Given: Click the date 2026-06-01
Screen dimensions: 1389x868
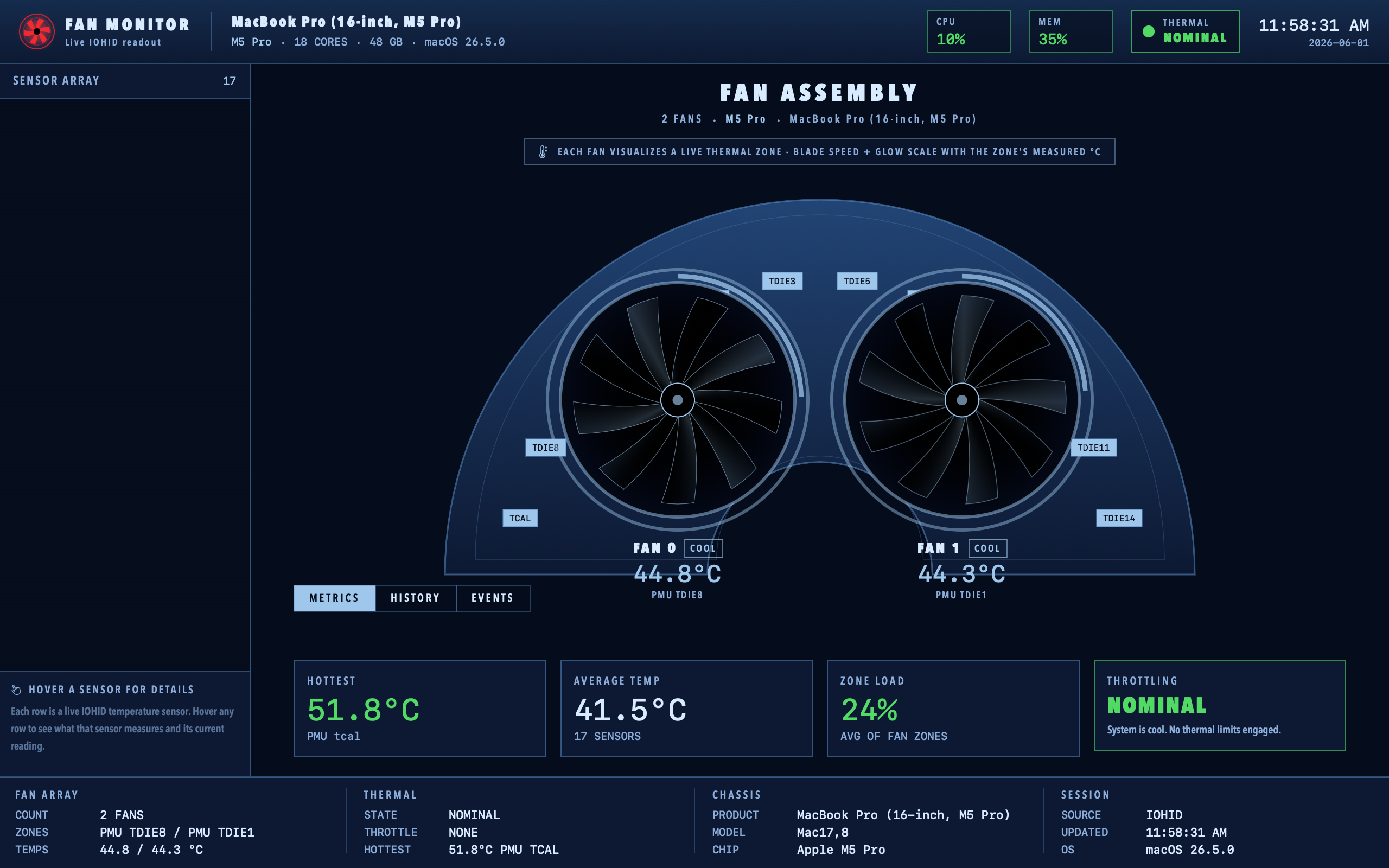Looking at the screenshot, I should point(1339,43).
